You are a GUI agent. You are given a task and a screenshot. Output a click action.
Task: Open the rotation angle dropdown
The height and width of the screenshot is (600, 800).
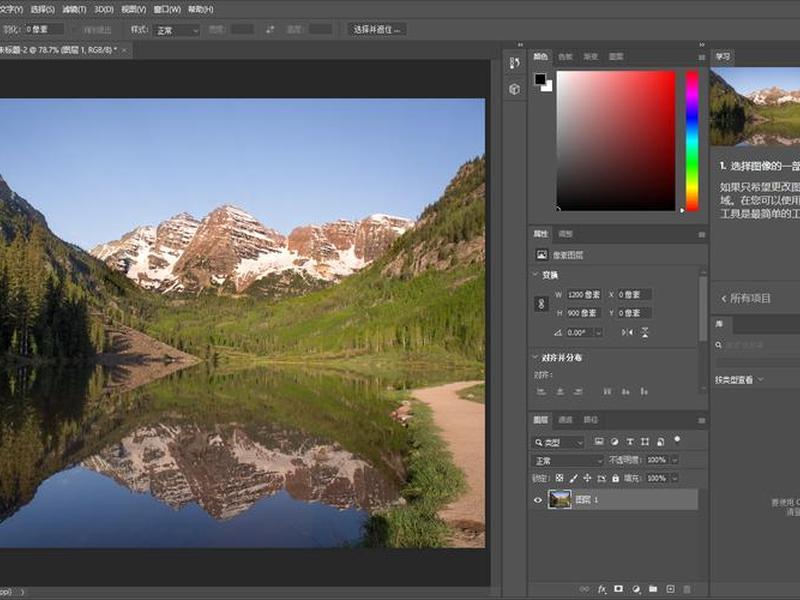click(598, 333)
